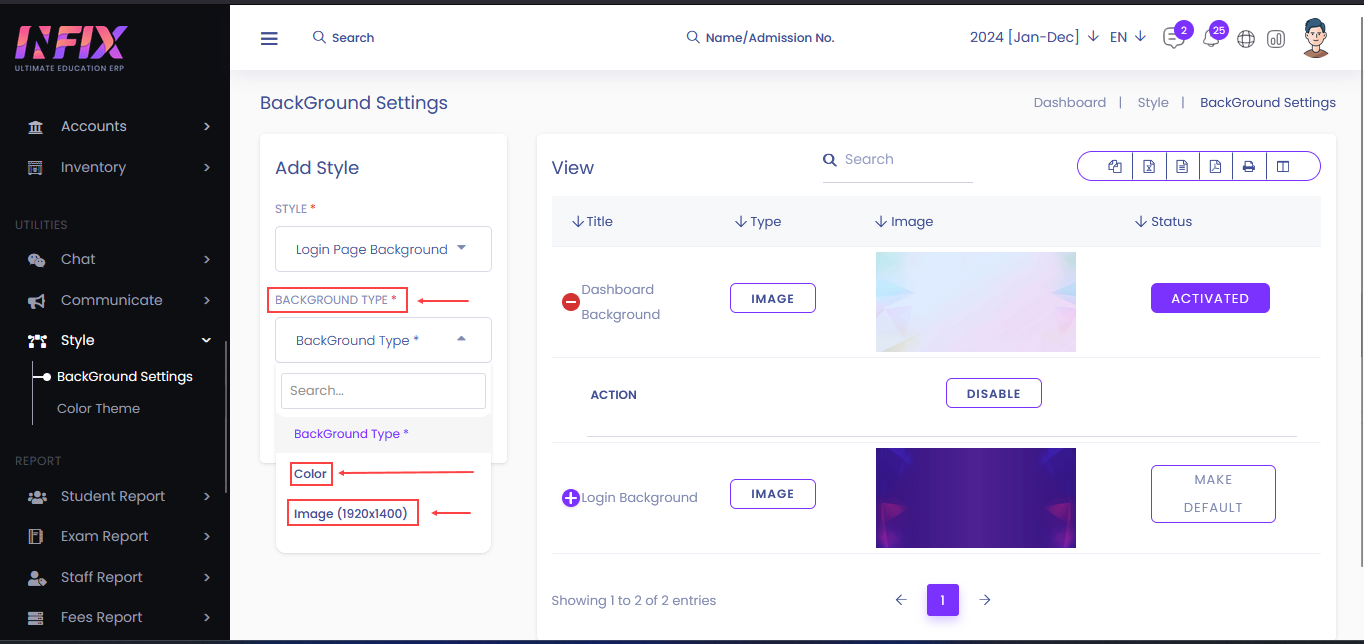Go to page 1 of the table
The height and width of the screenshot is (644, 1364).
pos(943,600)
